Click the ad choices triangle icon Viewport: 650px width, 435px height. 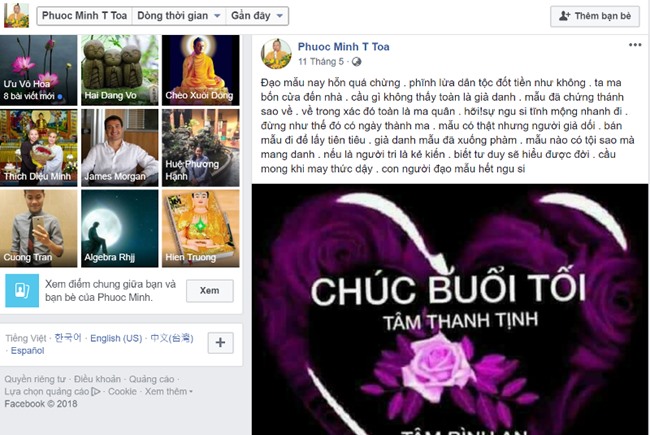tap(96, 391)
